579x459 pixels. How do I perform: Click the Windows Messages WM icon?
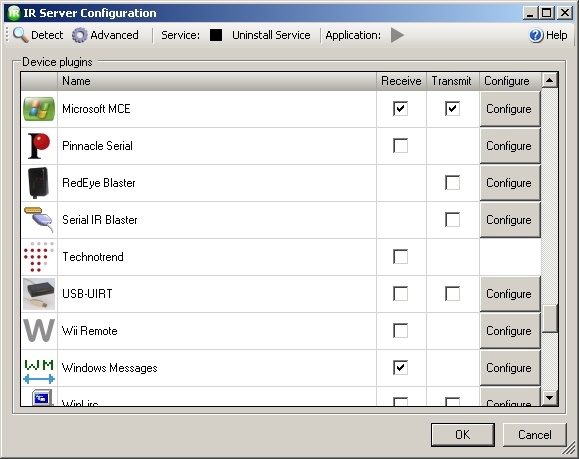click(39, 371)
